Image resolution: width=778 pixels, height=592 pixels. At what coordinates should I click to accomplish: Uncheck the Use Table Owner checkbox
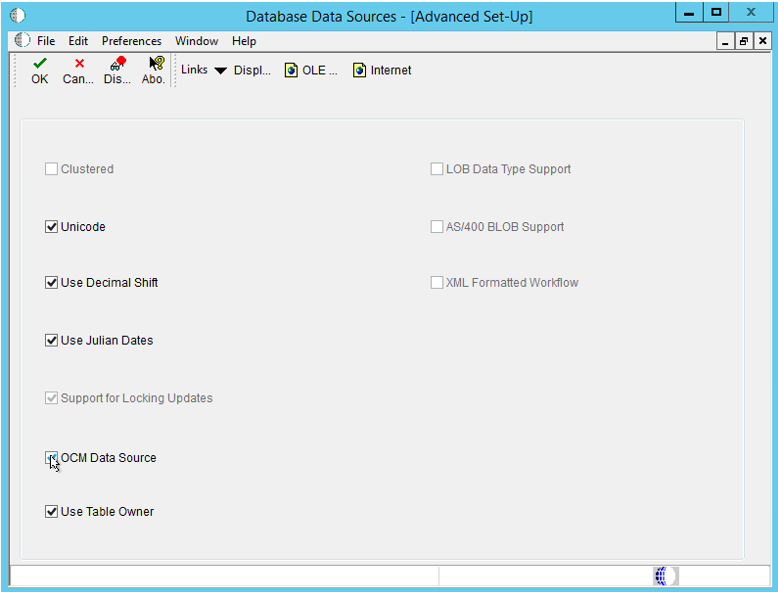(x=51, y=512)
